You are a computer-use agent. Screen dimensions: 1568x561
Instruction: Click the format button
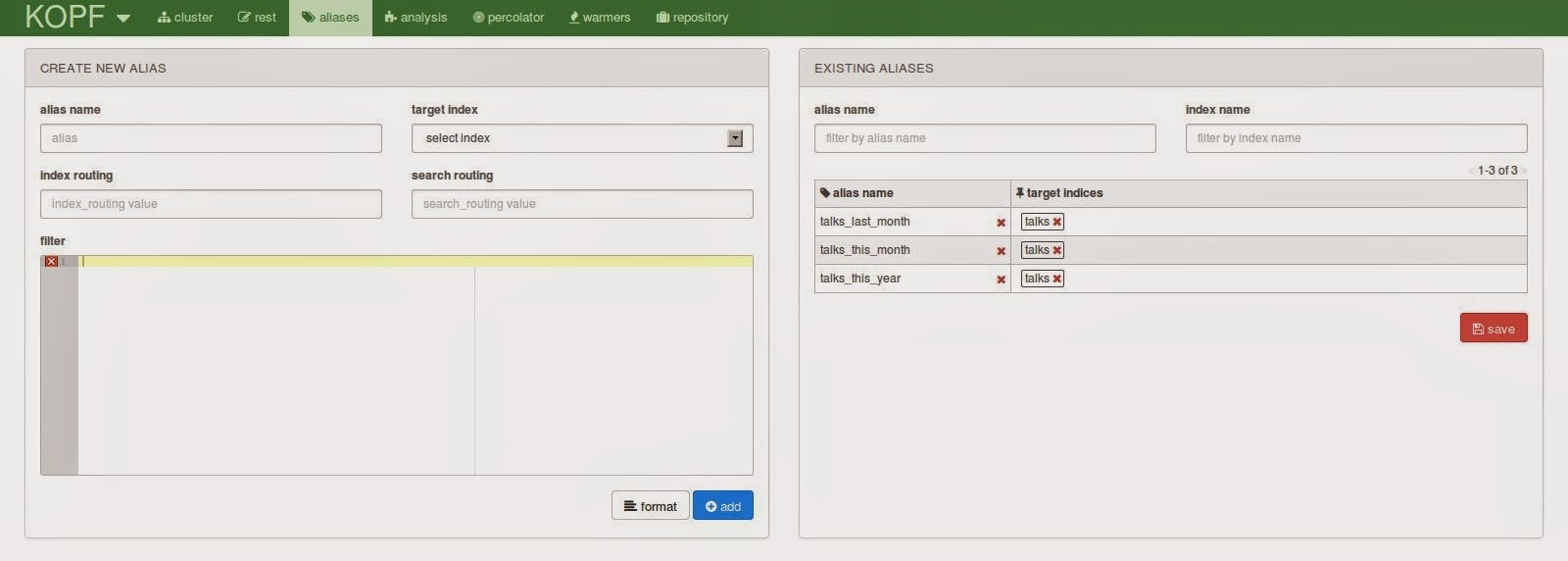coord(651,506)
